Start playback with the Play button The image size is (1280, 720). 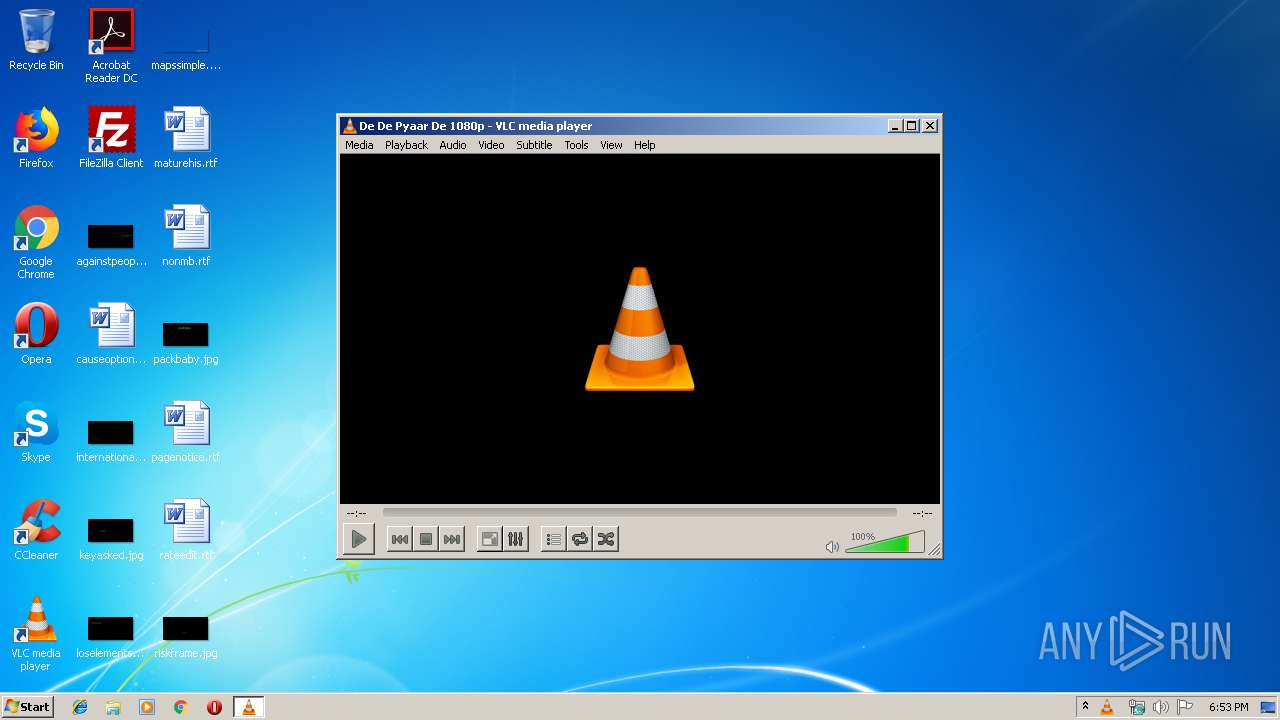pos(358,539)
